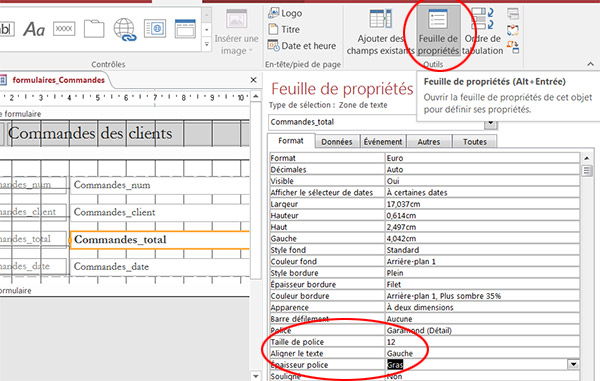
Task: Select the Commandes_num text box in form
Action: 160,185
